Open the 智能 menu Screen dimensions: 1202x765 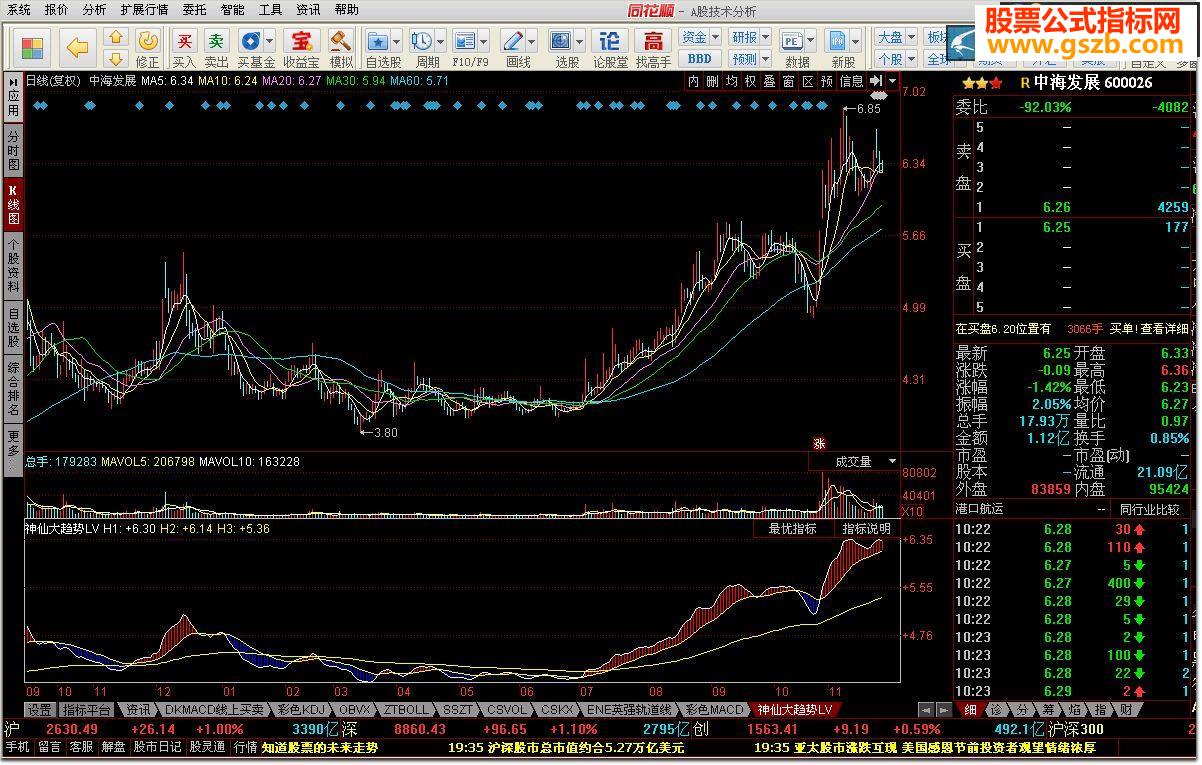point(232,10)
